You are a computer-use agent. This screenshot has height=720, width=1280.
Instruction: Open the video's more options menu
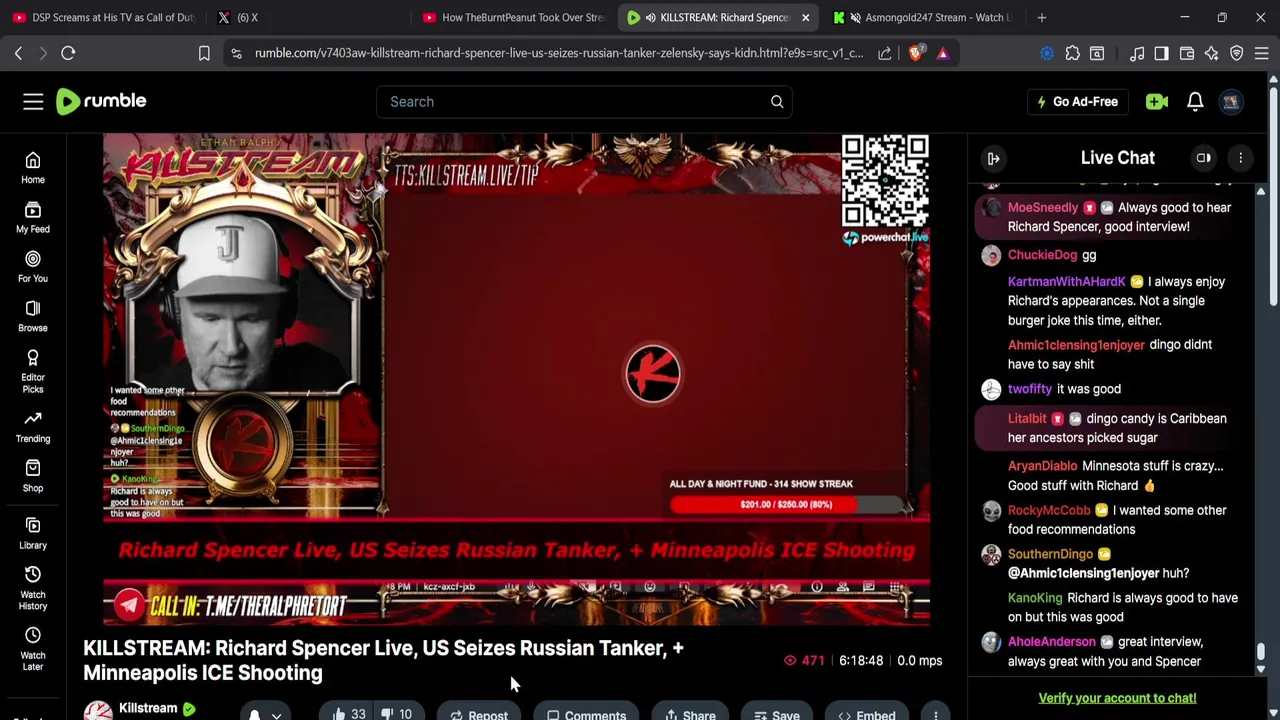pos(935,714)
